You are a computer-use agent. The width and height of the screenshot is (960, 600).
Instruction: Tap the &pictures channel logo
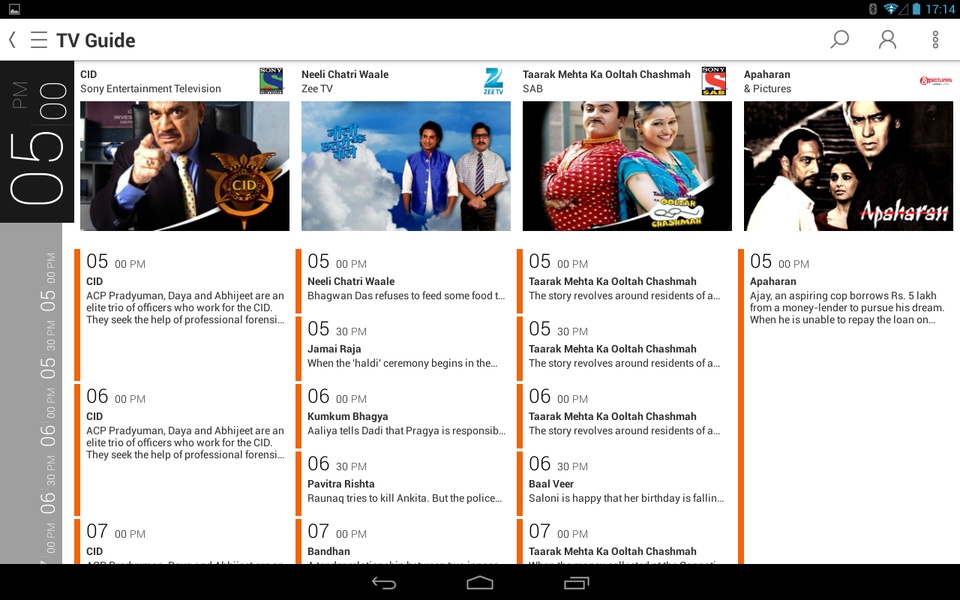(936, 81)
